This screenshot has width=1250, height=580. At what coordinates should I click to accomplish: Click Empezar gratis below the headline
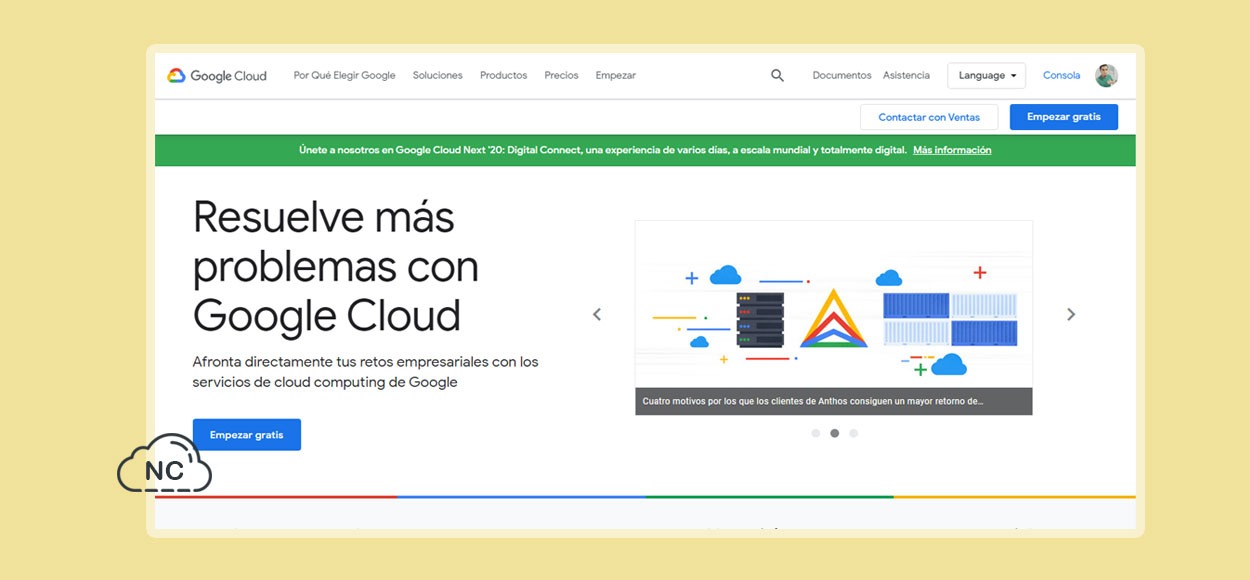coord(247,435)
